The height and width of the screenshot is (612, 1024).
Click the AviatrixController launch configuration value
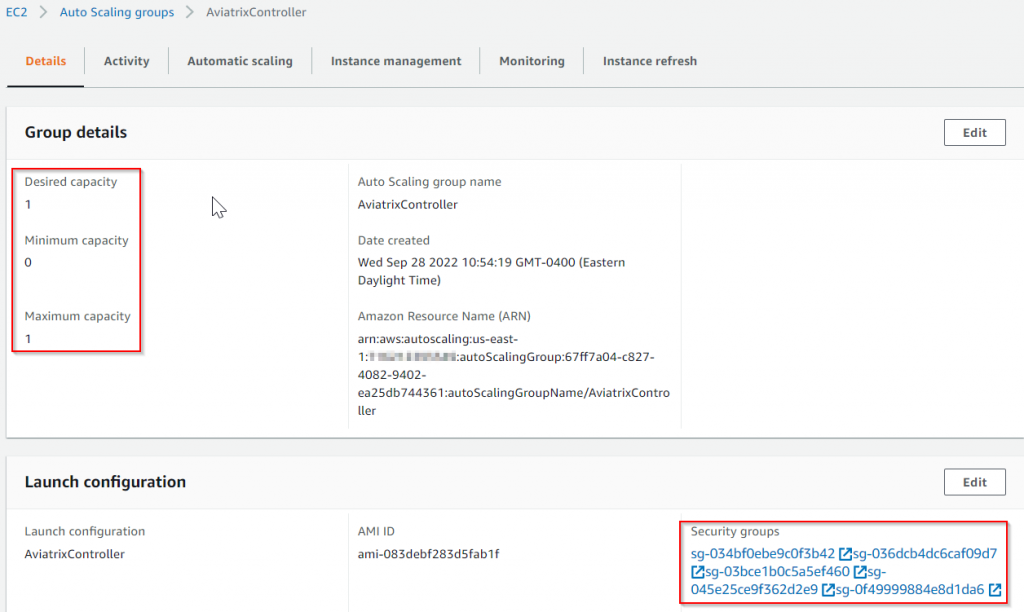pos(74,555)
